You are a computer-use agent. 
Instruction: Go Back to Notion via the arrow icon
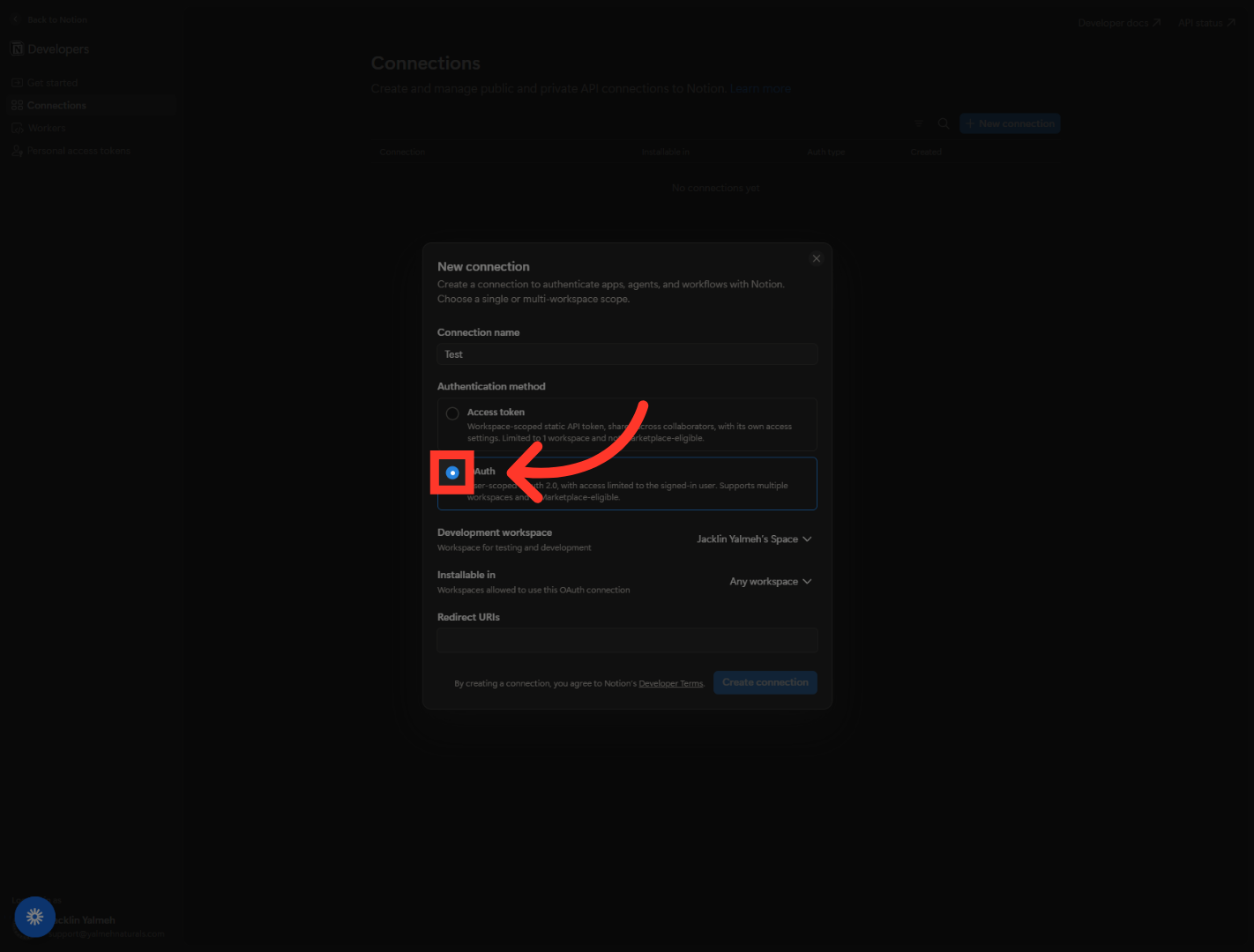point(16,19)
